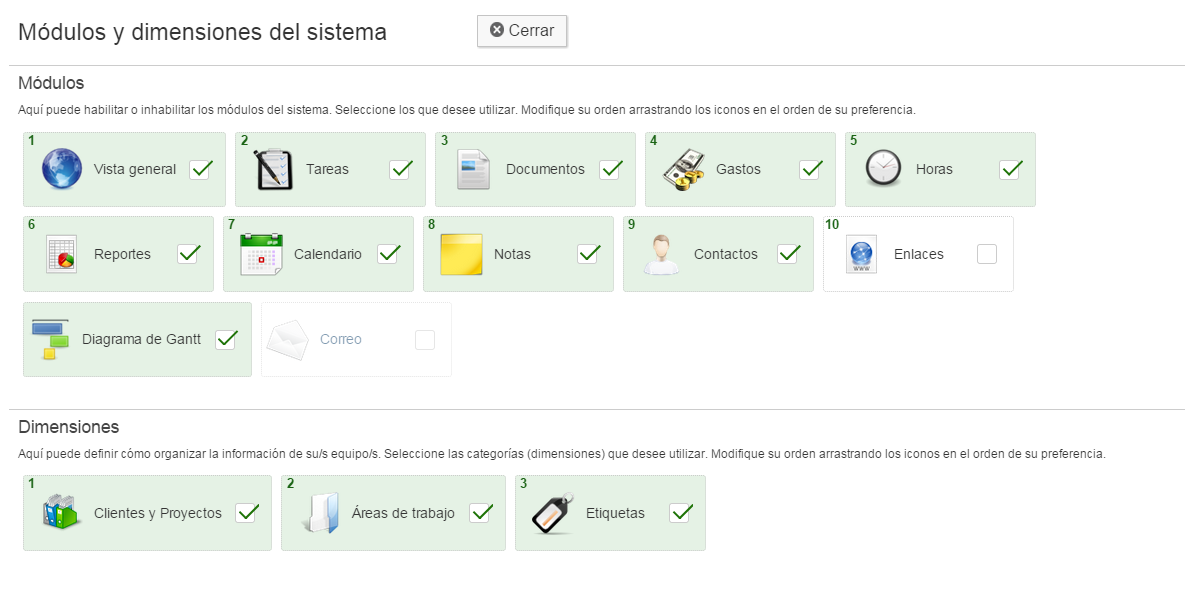Select the Documentos page icon
The width and height of the screenshot is (1192, 597).
coord(472,169)
